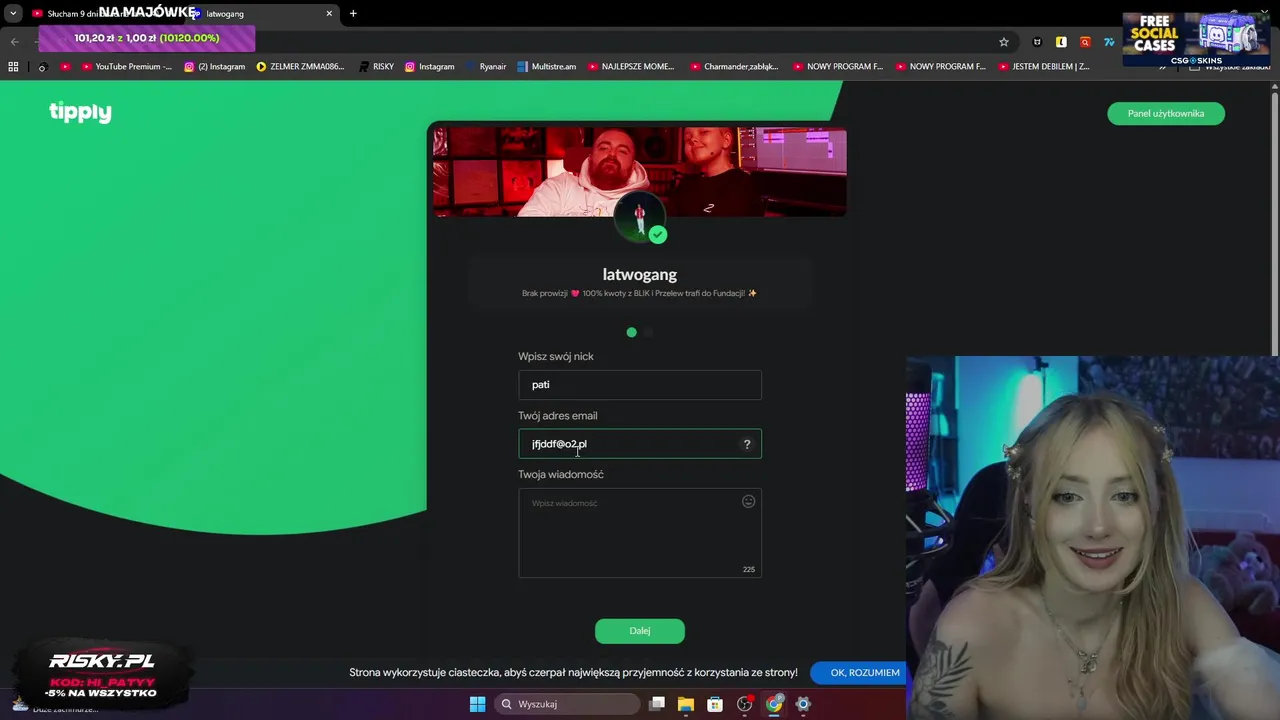This screenshot has width=1280, height=720.
Task: Open the JESTEM DEBILEM bookmark
Action: click(1043, 67)
